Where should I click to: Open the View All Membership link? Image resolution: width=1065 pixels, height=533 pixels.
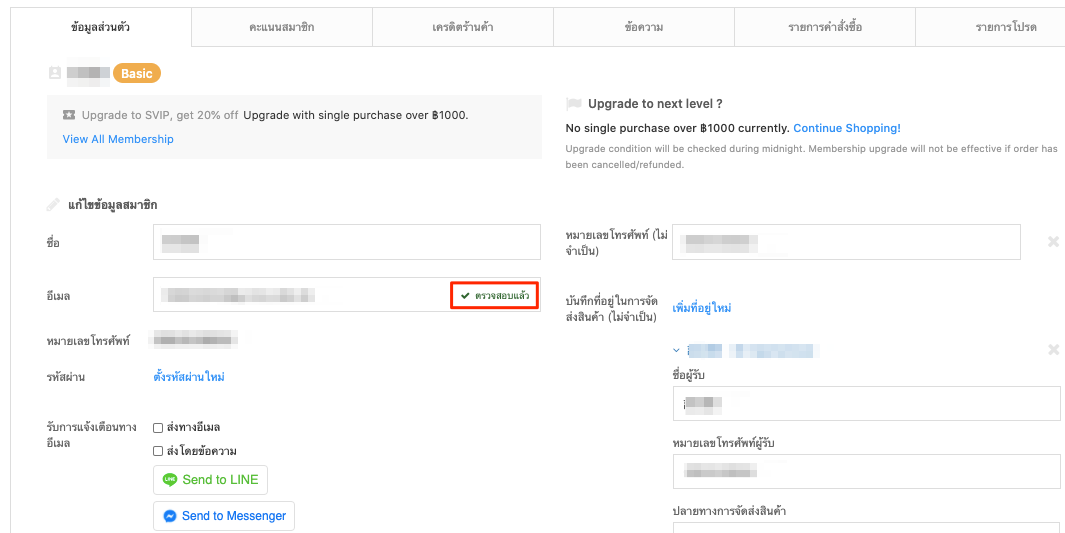118,139
